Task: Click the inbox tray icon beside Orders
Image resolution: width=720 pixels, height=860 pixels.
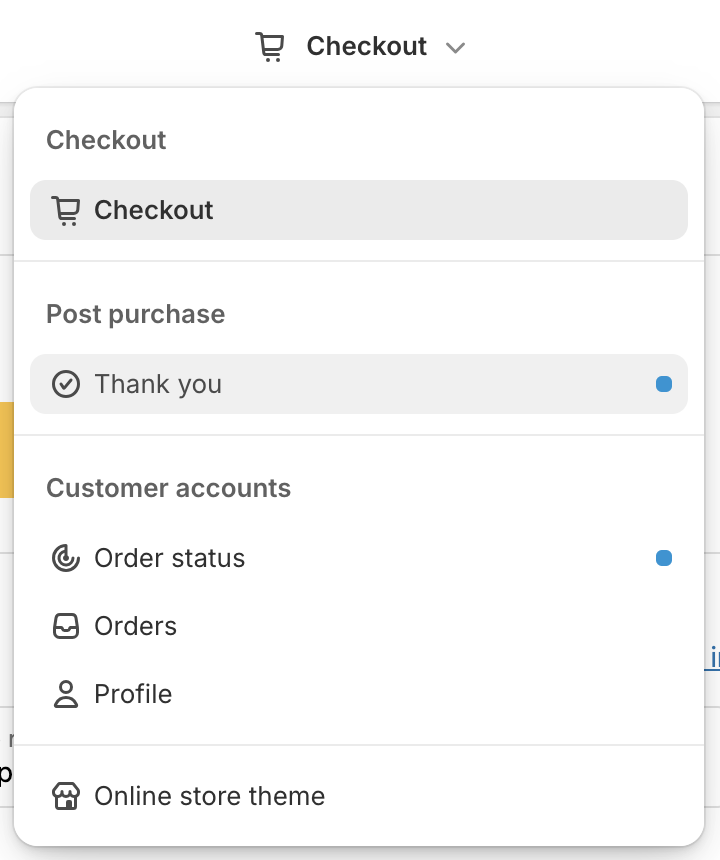Action: (66, 626)
